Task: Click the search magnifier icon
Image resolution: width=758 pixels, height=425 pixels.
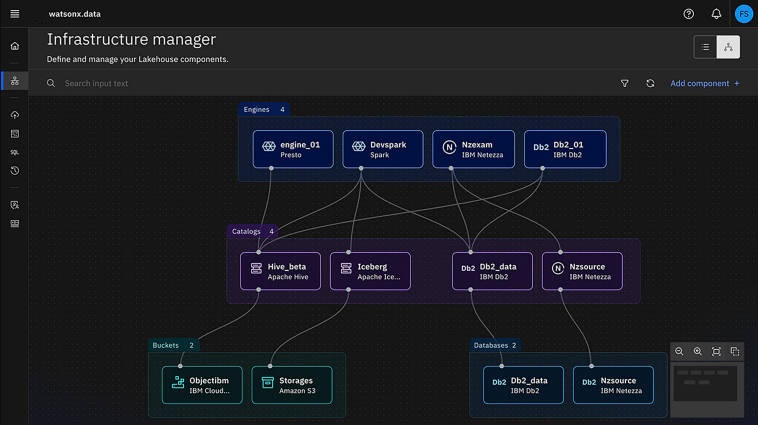Action: point(51,83)
